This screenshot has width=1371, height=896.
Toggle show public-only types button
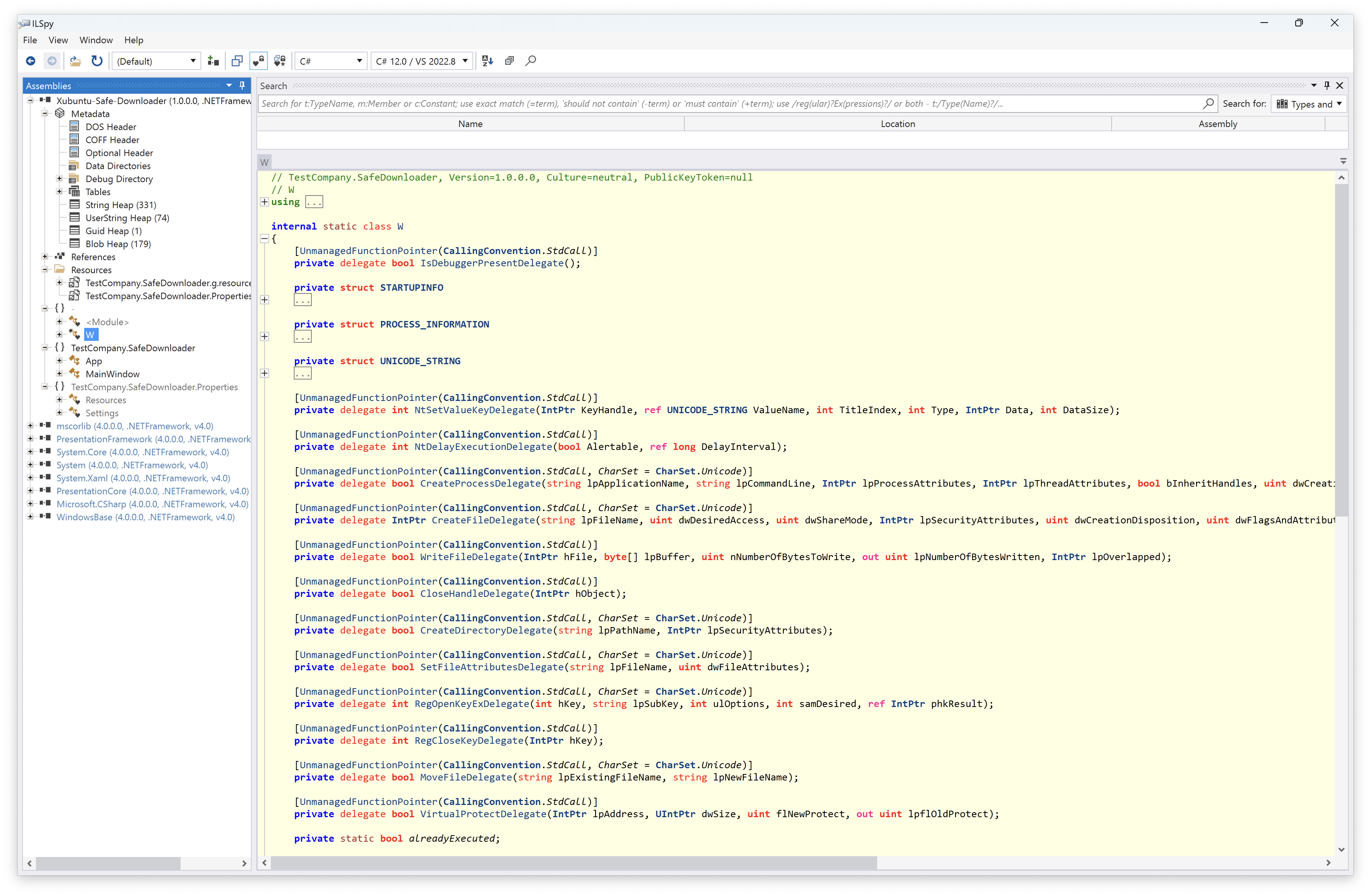237,61
